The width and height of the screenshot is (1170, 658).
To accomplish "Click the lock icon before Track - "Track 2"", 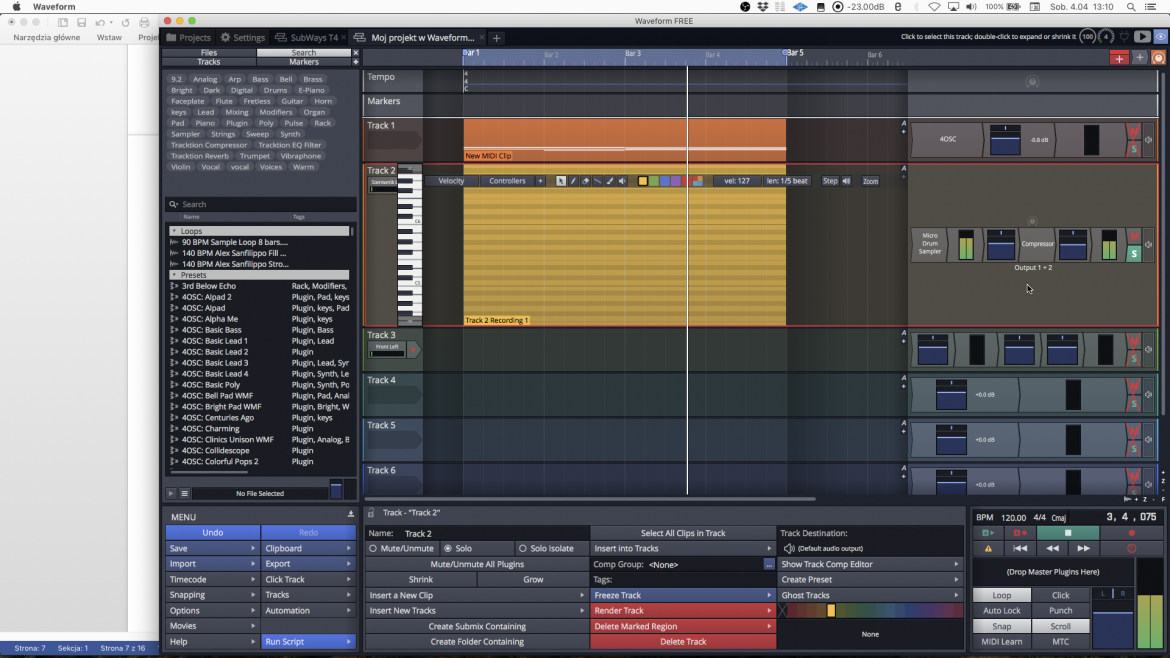I will [x=371, y=513].
